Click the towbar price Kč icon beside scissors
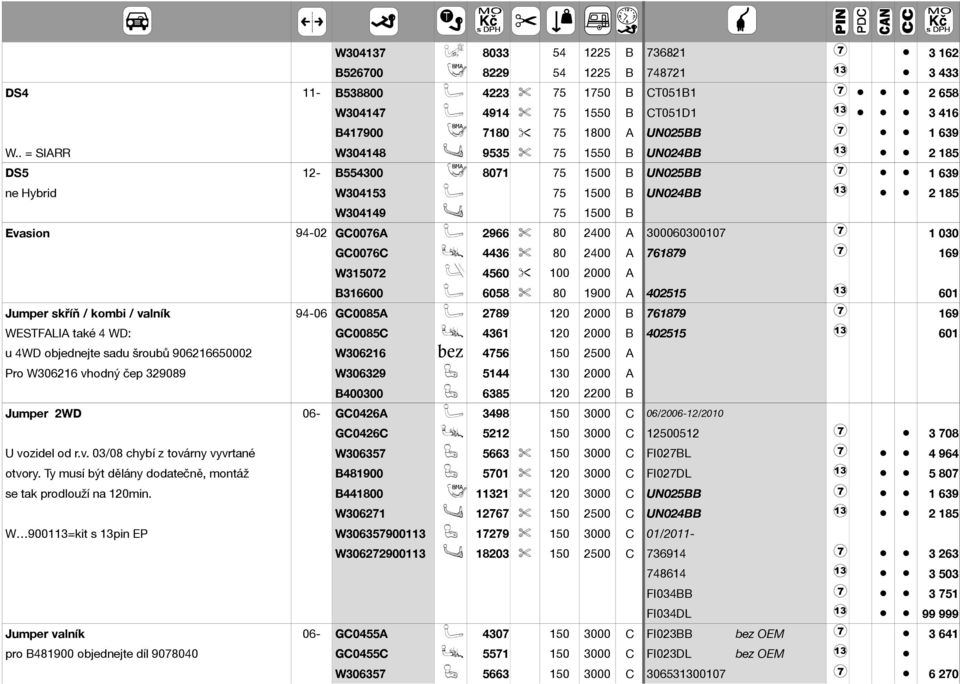The width and height of the screenshot is (960, 684). coord(489,21)
